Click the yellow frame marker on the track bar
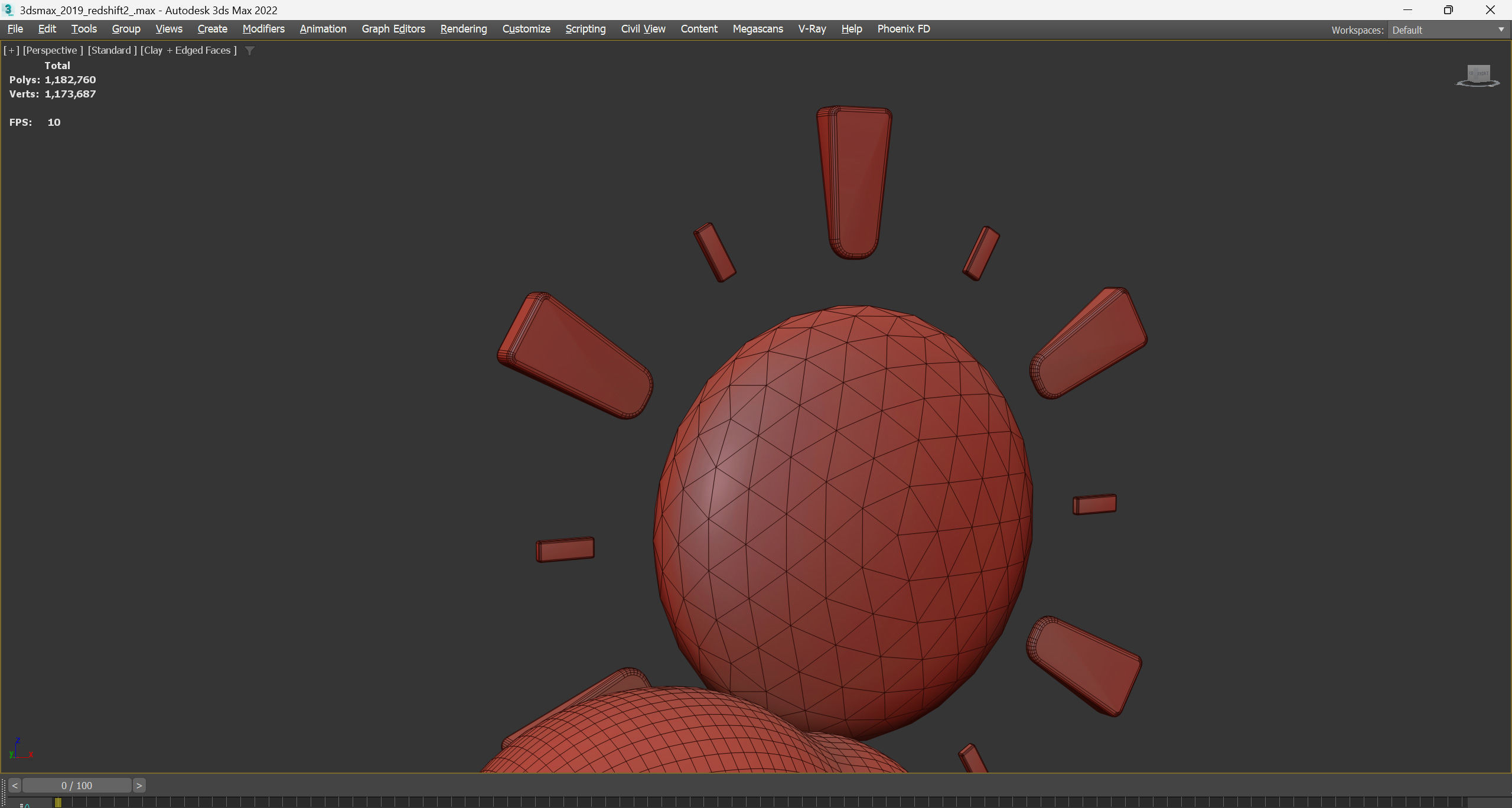The image size is (1512, 808). pyautogui.click(x=58, y=802)
